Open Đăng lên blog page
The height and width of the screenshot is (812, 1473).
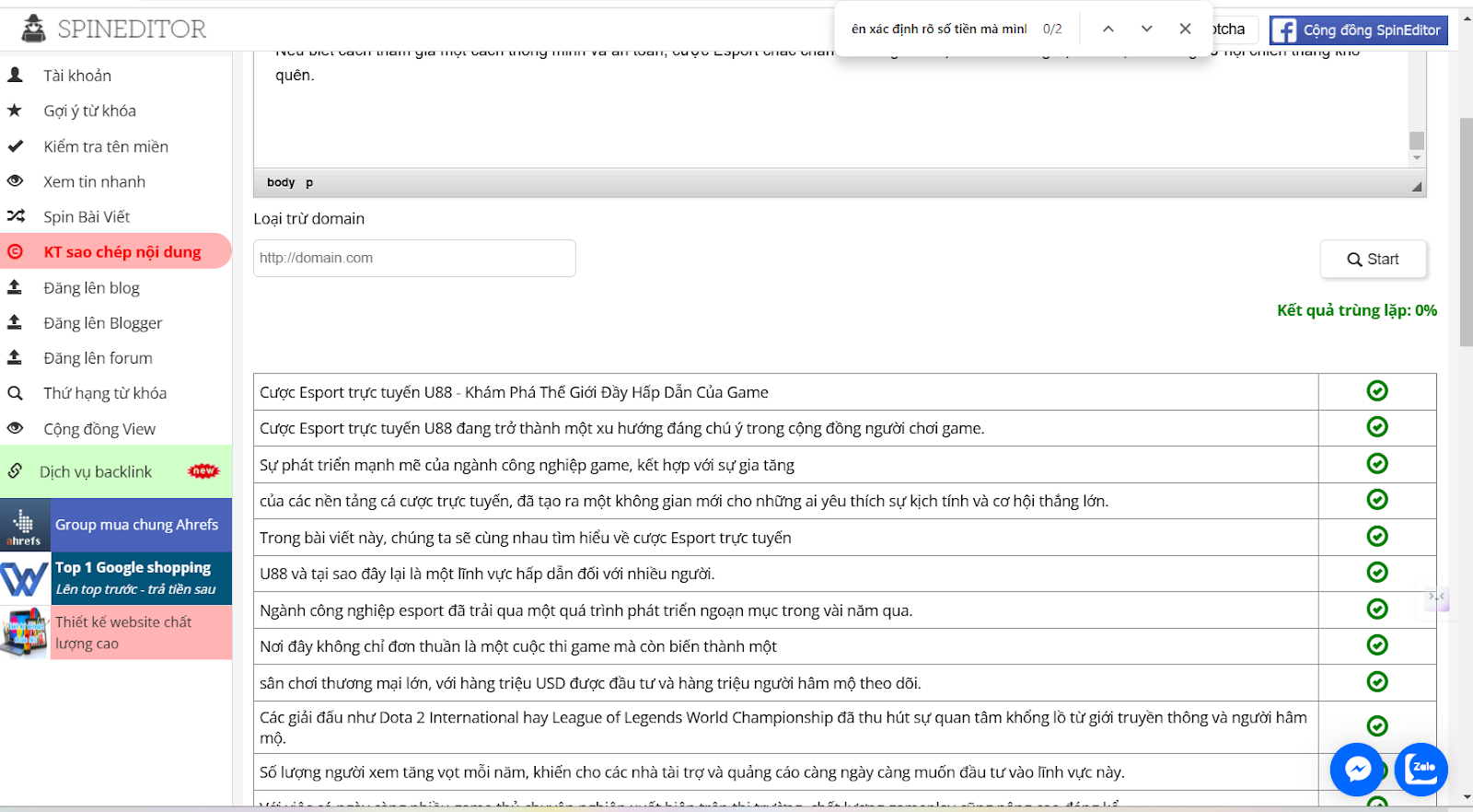(x=91, y=288)
